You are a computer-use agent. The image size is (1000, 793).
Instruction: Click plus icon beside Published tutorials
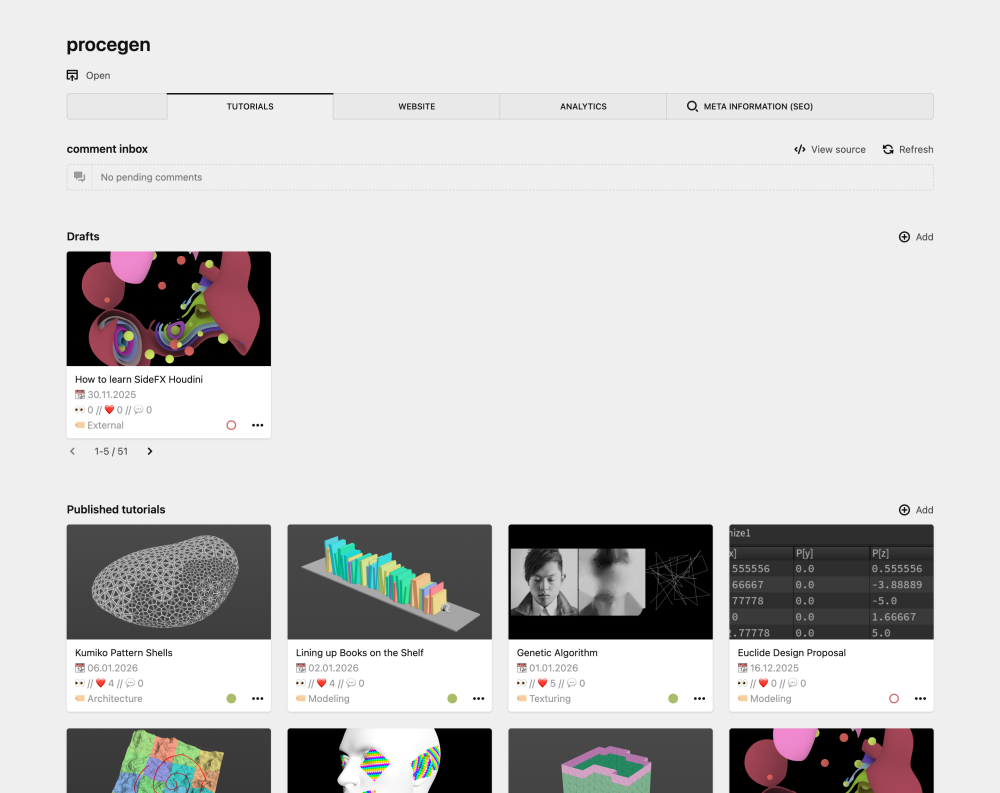pyautogui.click(x=904, y=510)
